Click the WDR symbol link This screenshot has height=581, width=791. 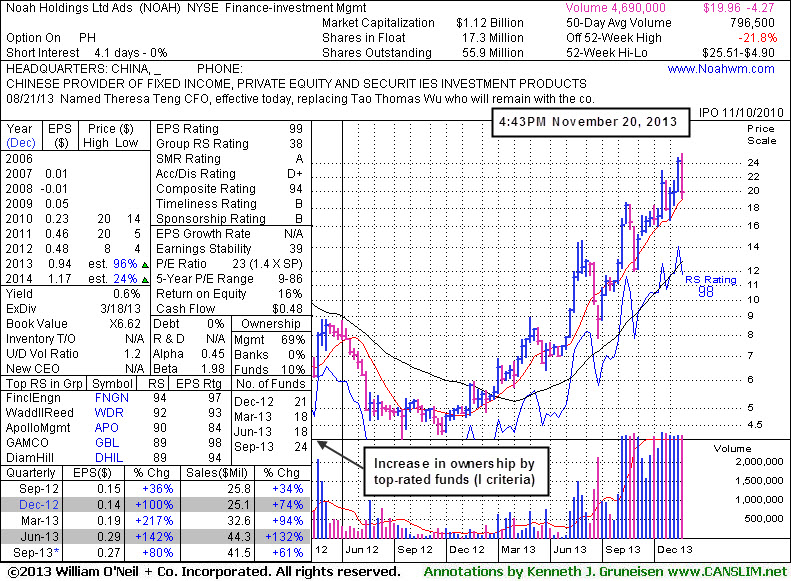pyautogui.click(x=109, y=413)
